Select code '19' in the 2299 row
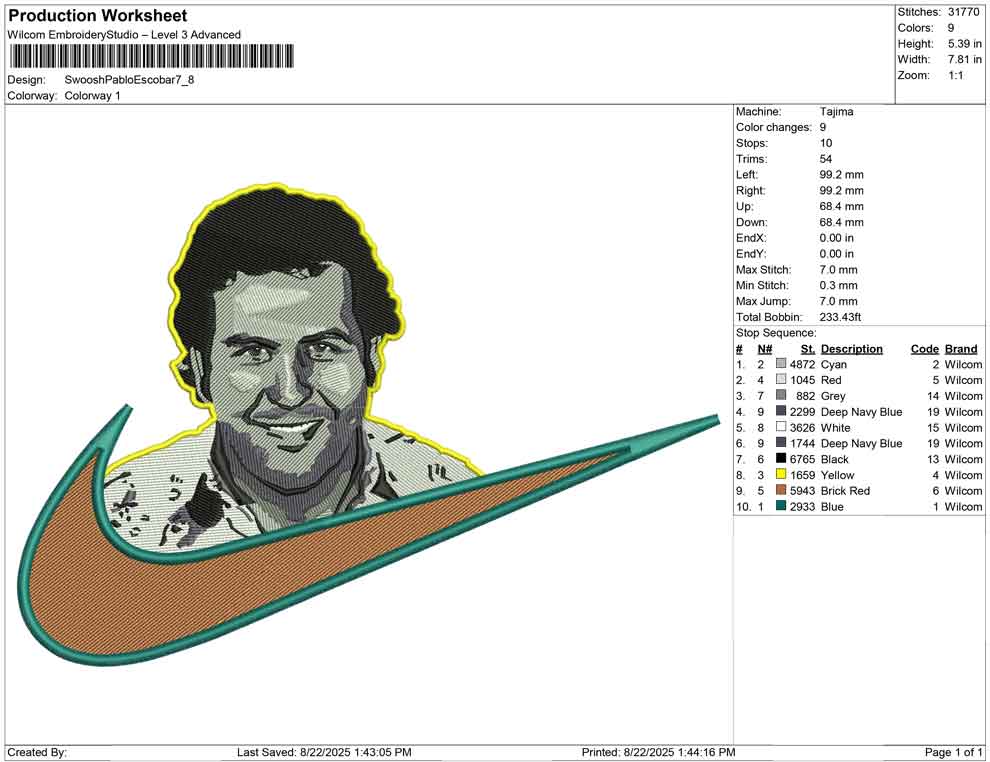The image size is (990, 762). (933, 412)
